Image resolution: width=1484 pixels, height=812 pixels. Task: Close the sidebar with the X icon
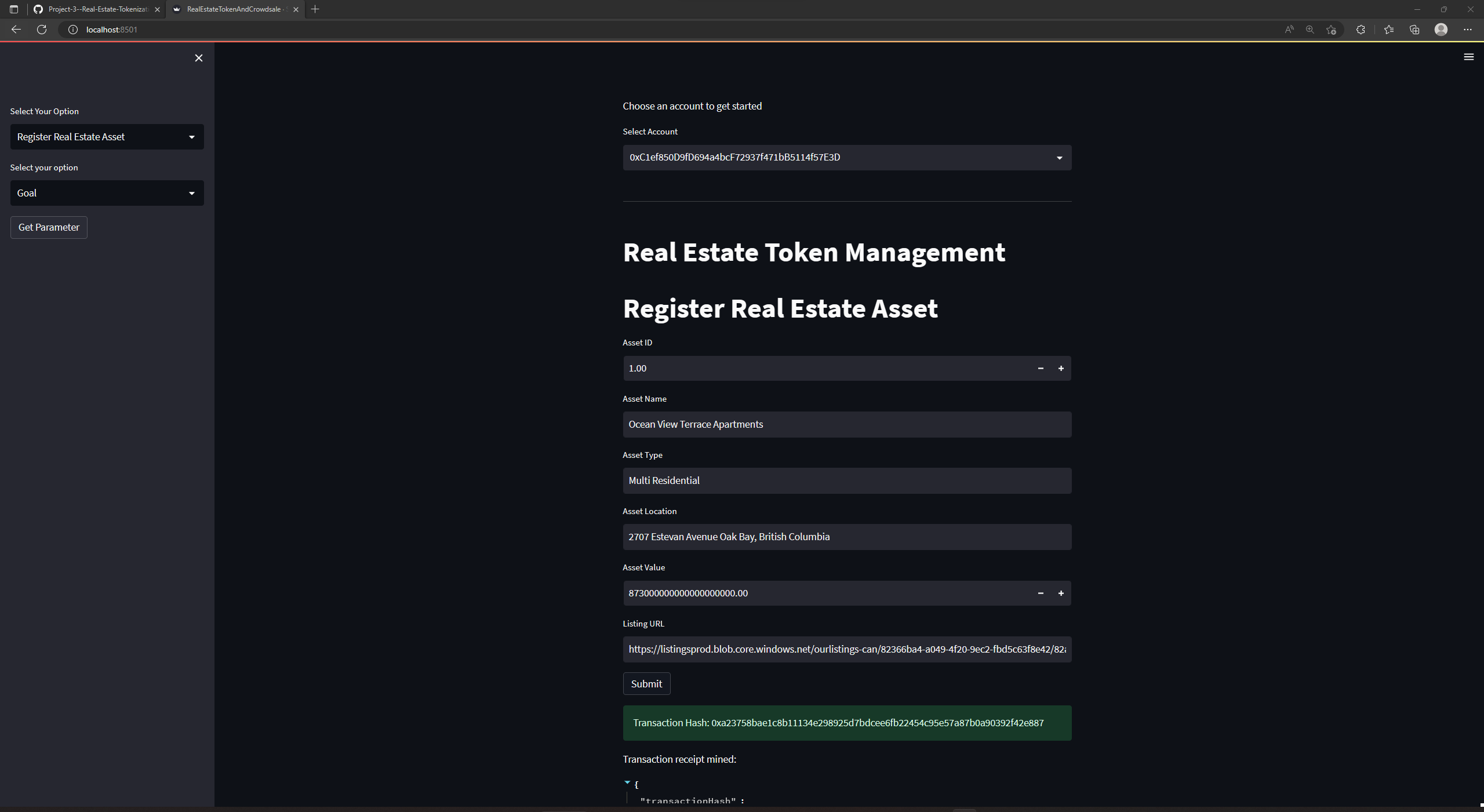pyautogui.click(x=198, y=58)
